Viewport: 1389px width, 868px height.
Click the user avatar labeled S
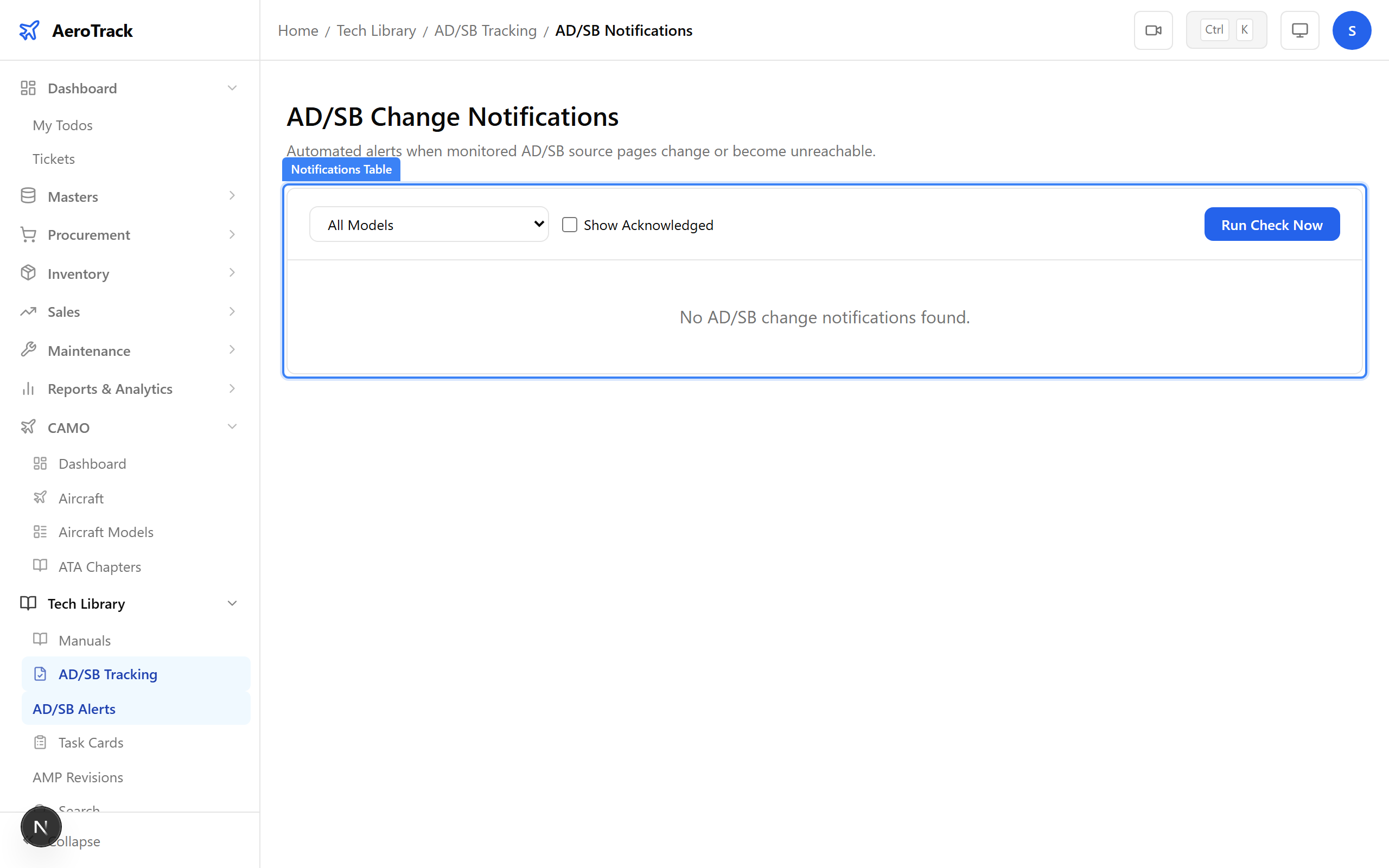pyautogui.click(x=1352, y=30)
